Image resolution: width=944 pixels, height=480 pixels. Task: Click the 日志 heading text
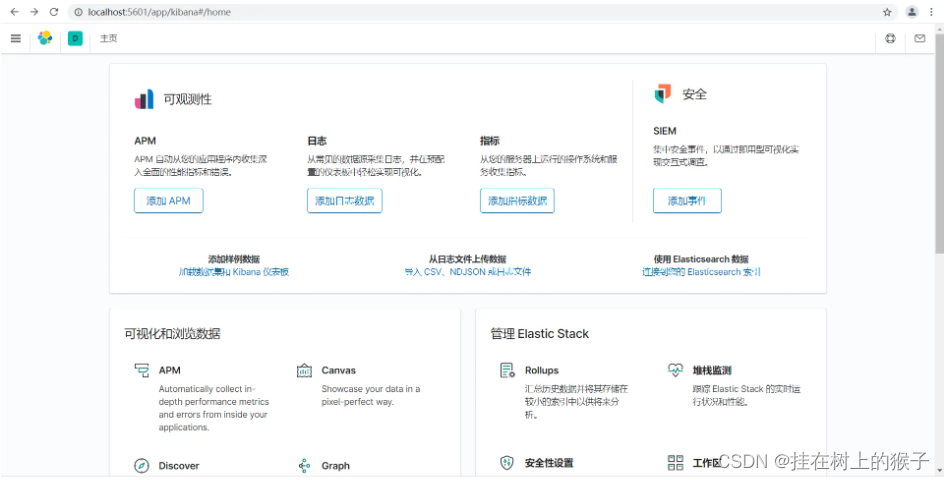pos(317,140)
